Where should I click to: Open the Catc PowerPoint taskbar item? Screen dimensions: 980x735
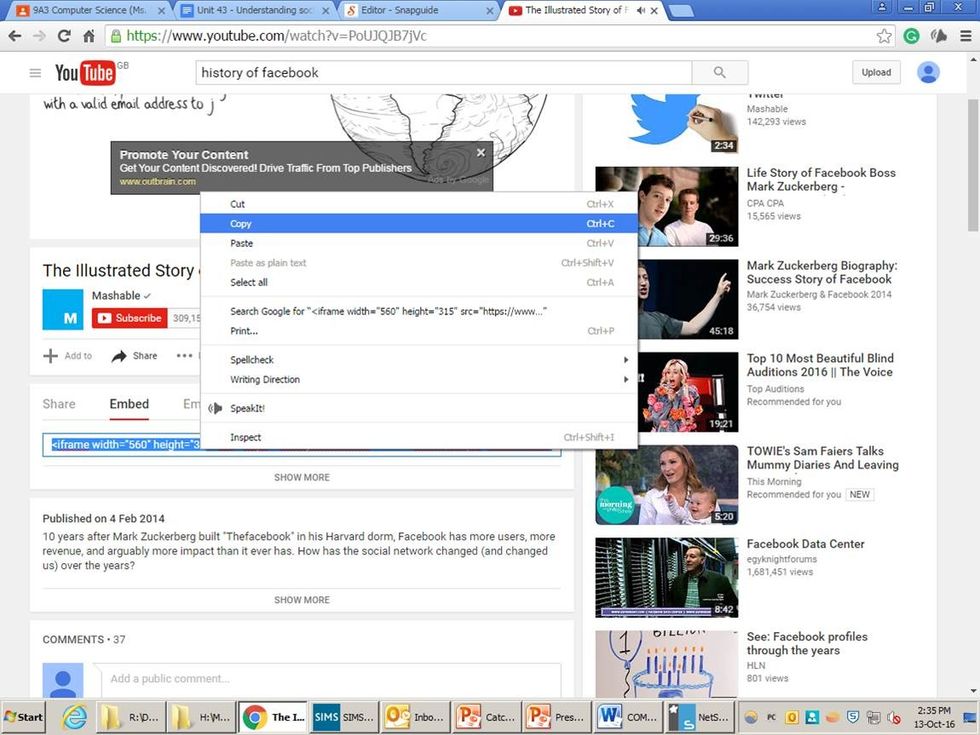click(486, 717)
